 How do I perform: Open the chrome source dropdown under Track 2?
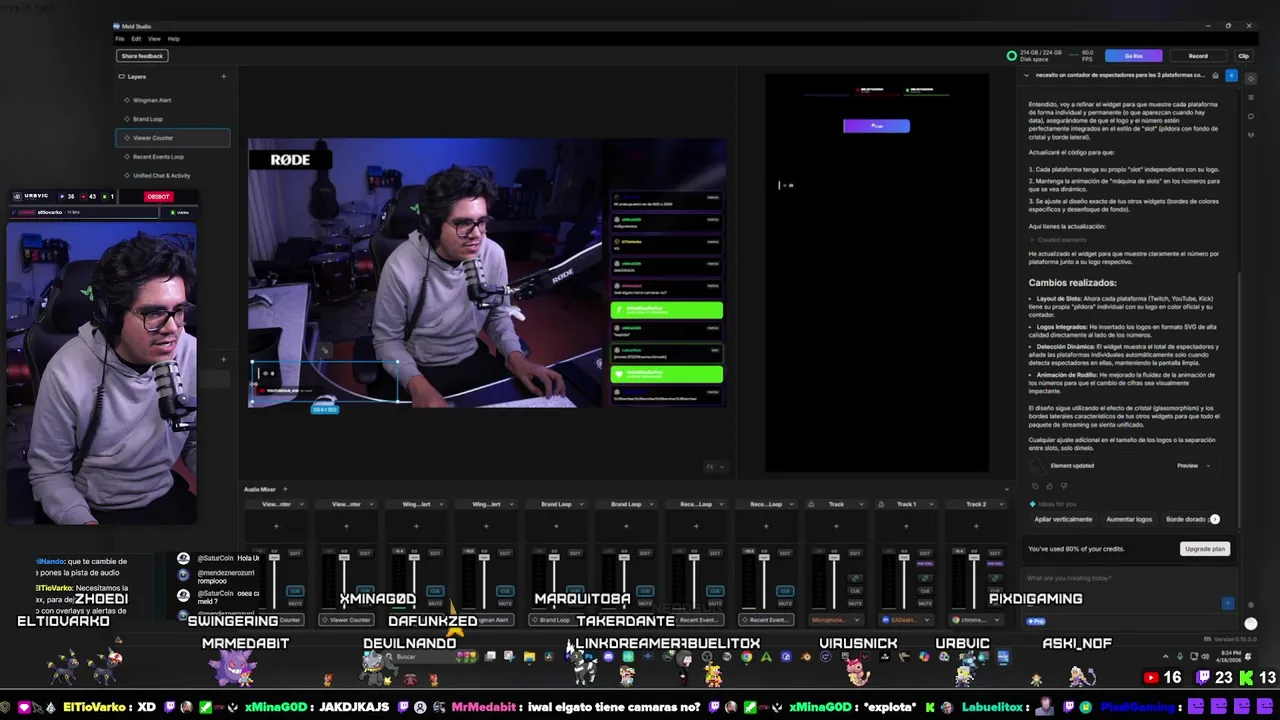[976, 620]
